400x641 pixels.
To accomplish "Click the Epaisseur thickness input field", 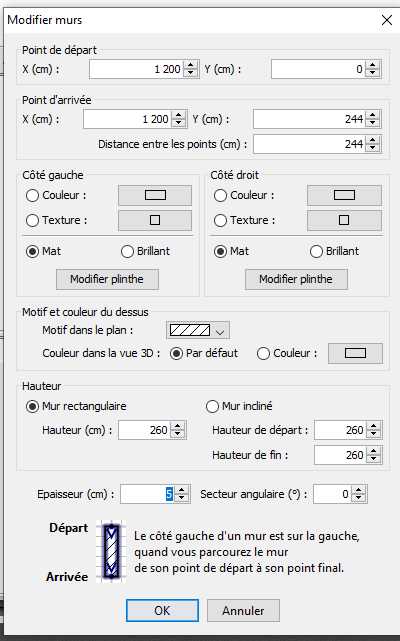I will click(147, 494).
